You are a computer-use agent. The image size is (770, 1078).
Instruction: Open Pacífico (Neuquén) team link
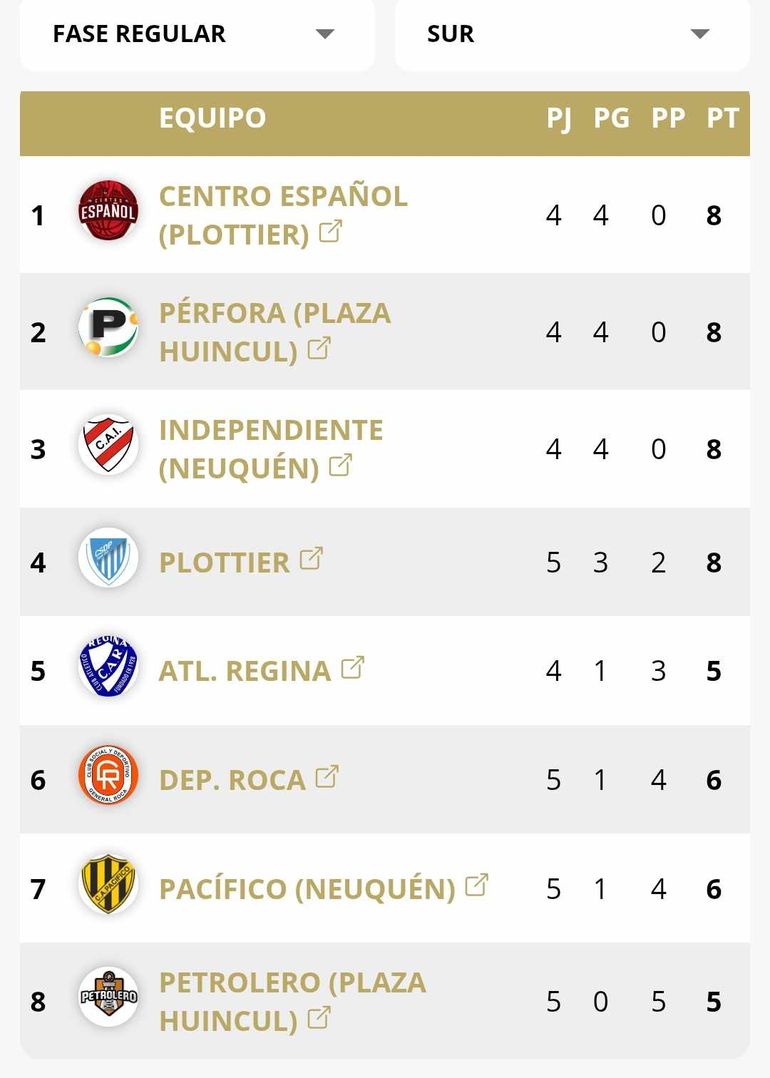pyautogui.click(x=307, y=889)
